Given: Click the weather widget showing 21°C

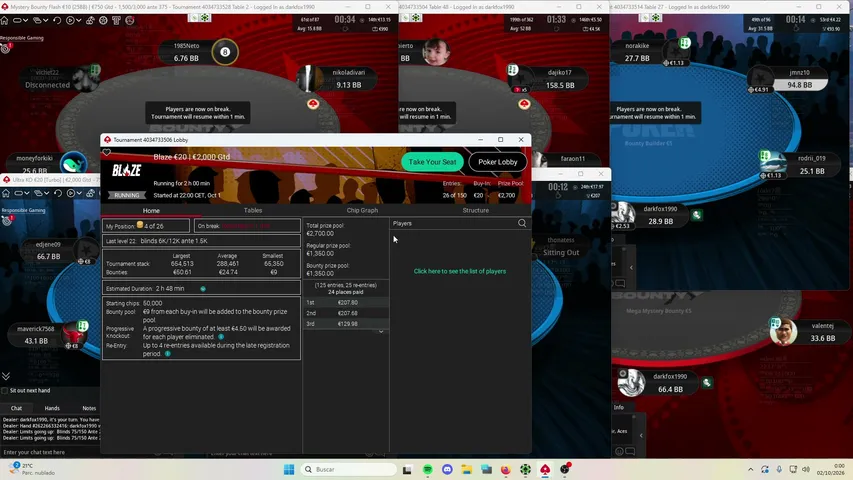Looking at the screenshot, I should 33,469.
